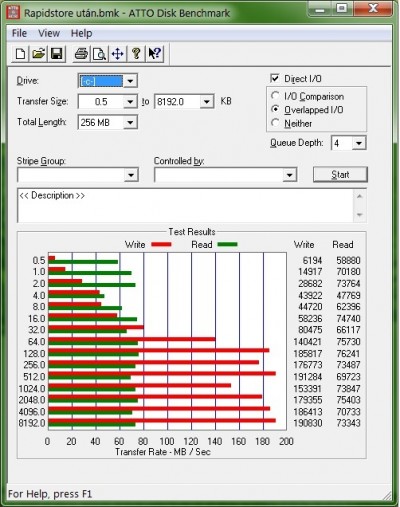Click the Transfer Rate - MB / Sec axis label
This screenshot has width=400, height=507.
(x=163, y=452)
